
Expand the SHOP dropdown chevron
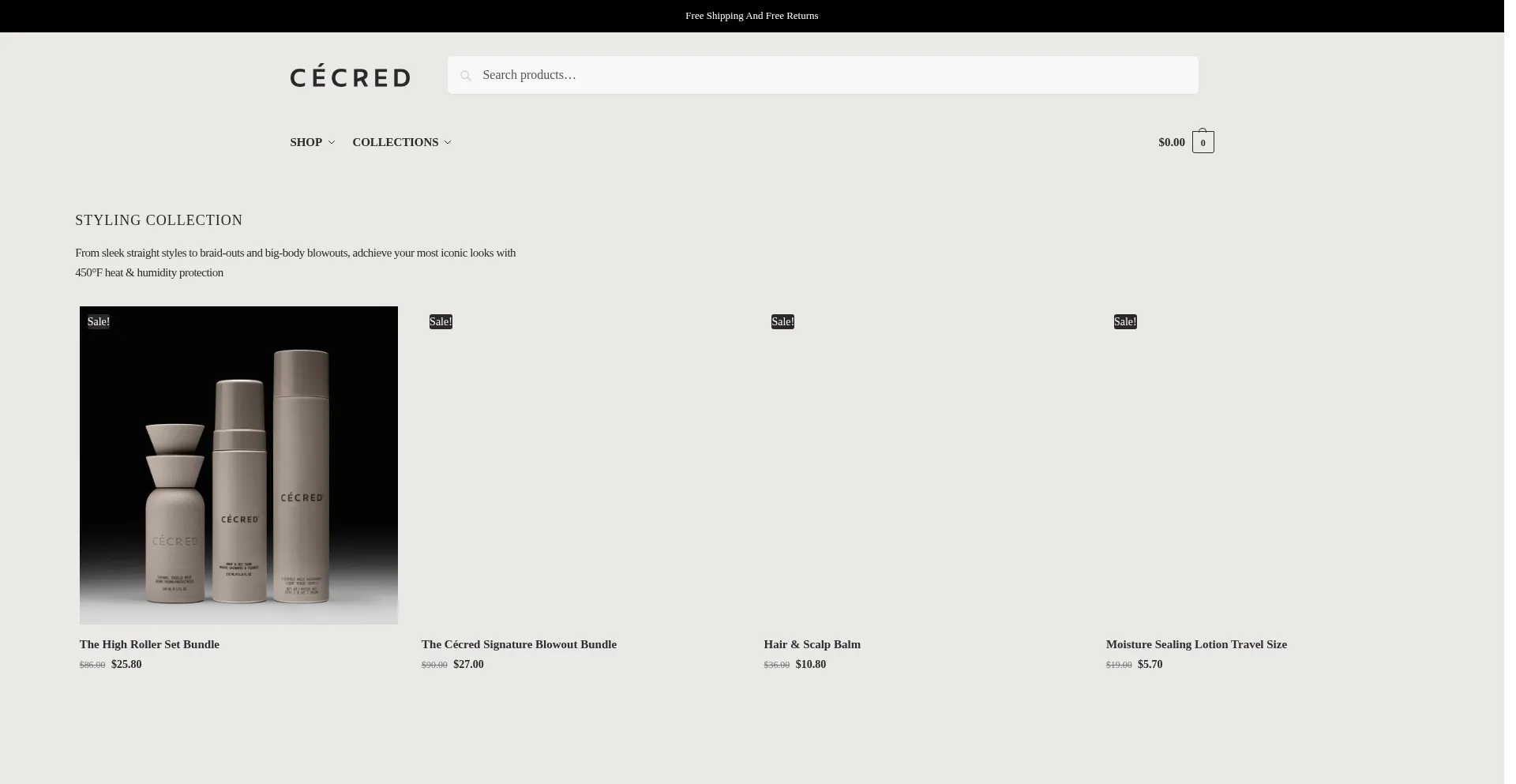(x=332, y=143)
